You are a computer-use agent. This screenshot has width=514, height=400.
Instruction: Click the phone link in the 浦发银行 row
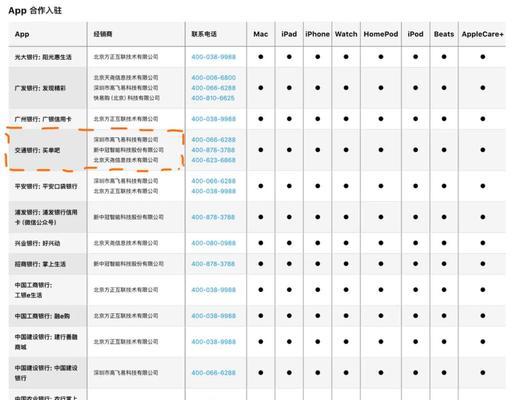(x=213, y=217)
